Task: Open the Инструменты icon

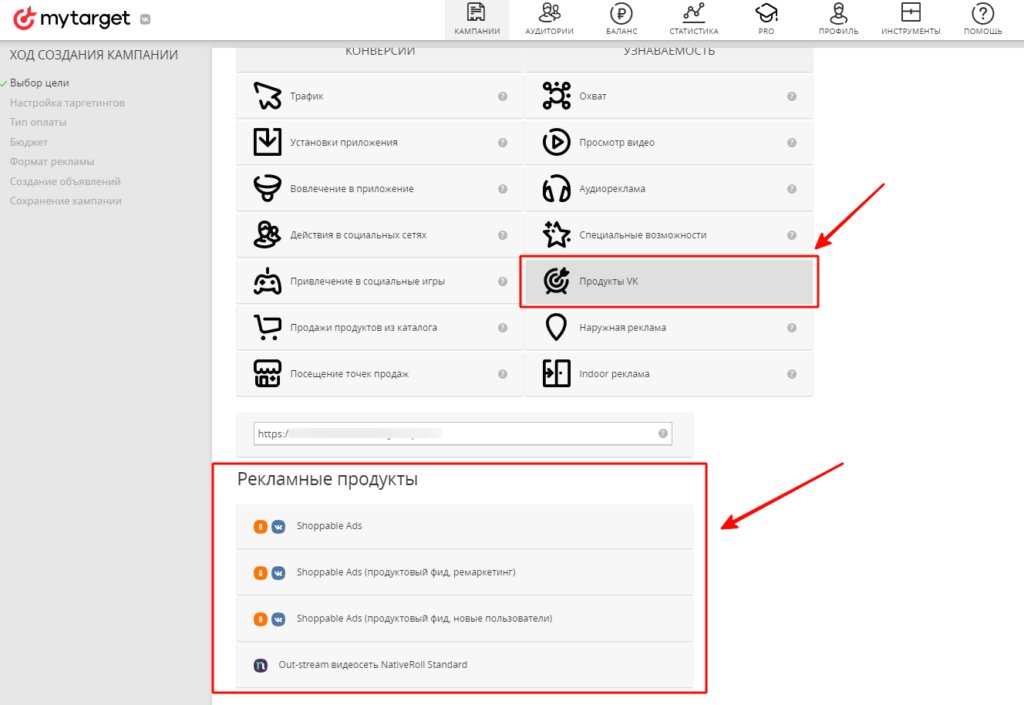Action: 910,12
